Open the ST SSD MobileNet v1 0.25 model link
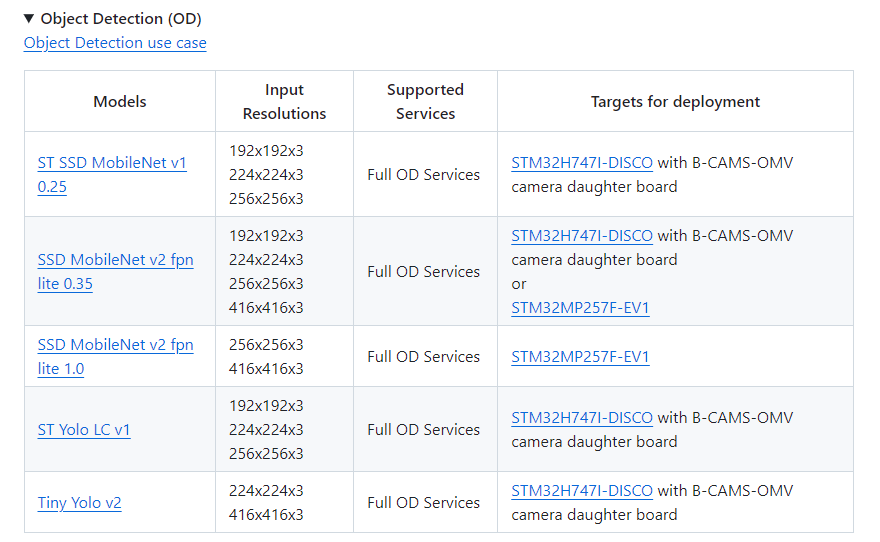Screen dimensions: 880x542 (x=112, y=163)
